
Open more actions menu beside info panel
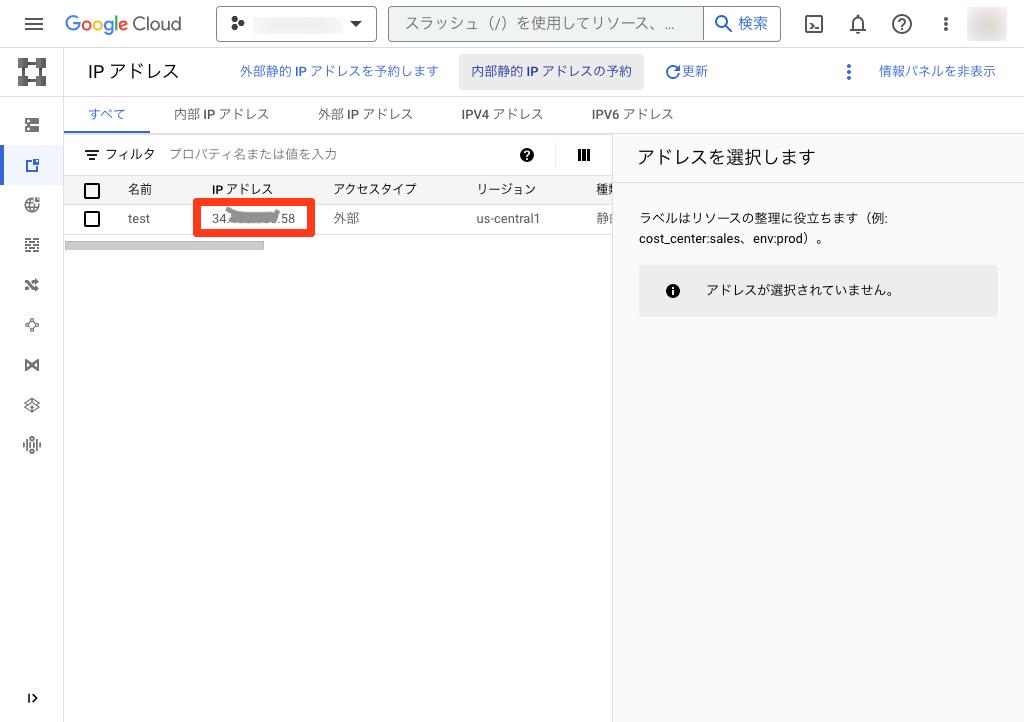pyautogui.click(x=849, y=72)
